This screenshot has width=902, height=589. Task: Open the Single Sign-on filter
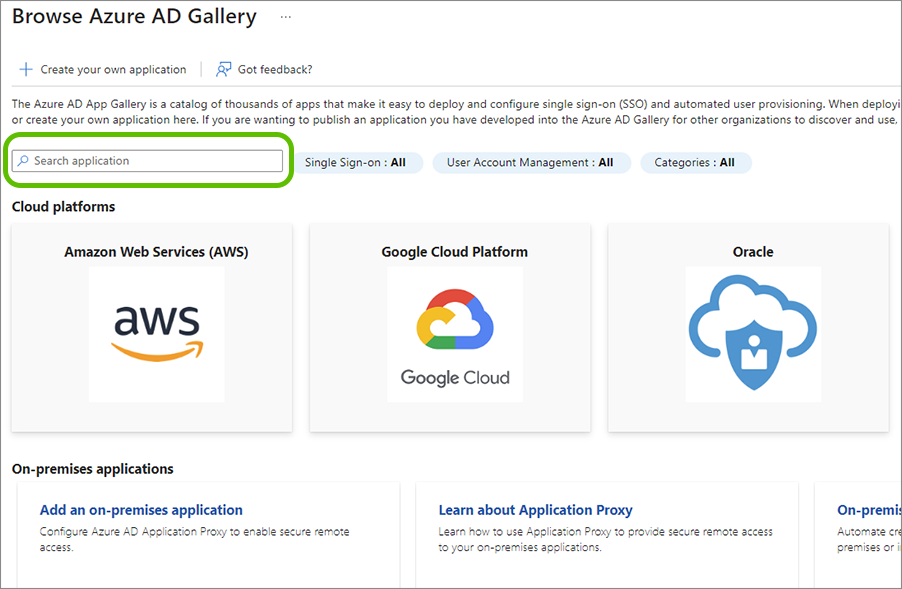(355, 162)
